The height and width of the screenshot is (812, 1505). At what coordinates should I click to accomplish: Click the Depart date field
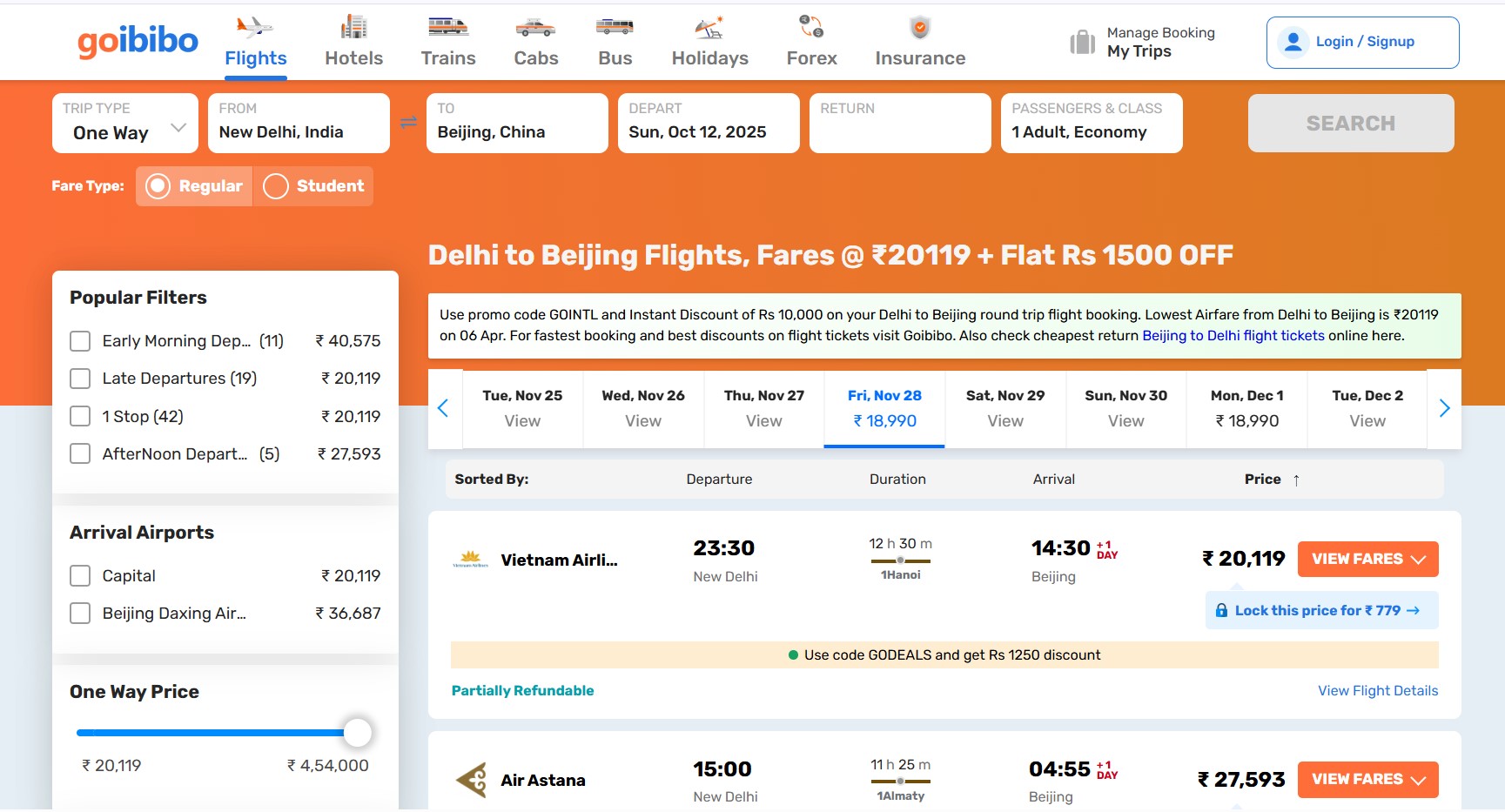click(709, 124)
